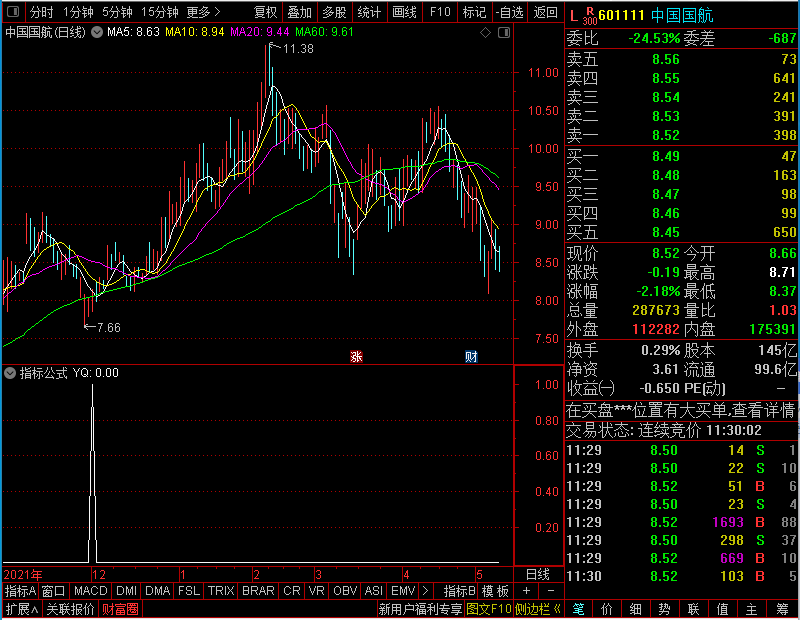Image resolution: width=800 pixels, height=620 pixels.
Task: Expand the 指标公式 indicator dropdown arrow
Action: pyautogui.click(x=10, y=373)
